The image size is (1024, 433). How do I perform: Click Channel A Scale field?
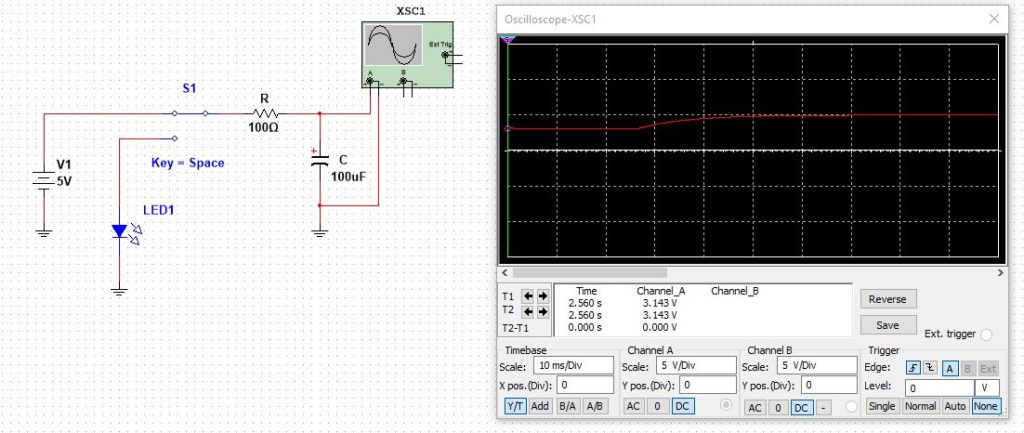tap(696, 366)
